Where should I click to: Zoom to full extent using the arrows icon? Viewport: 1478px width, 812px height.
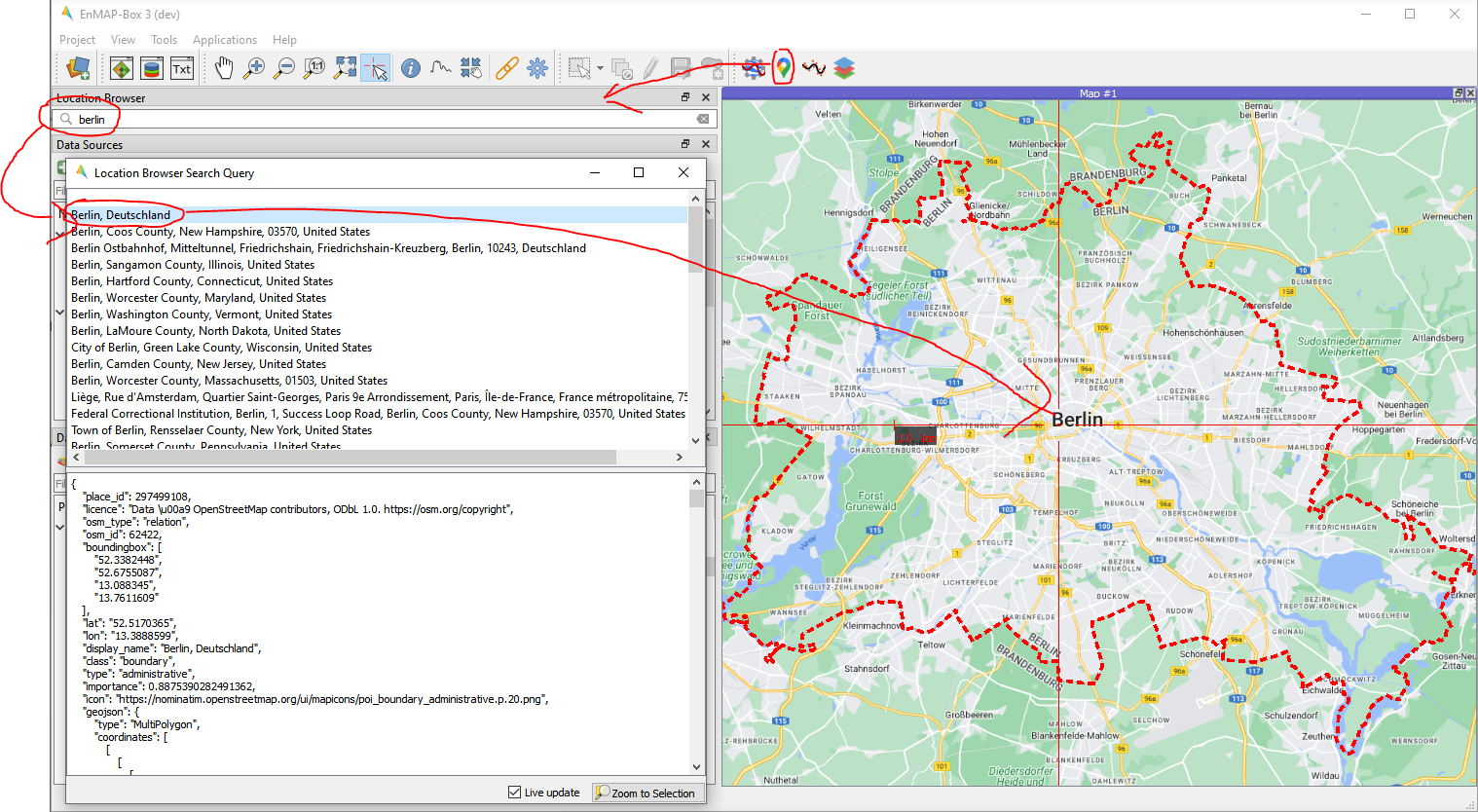click(344, 68)
